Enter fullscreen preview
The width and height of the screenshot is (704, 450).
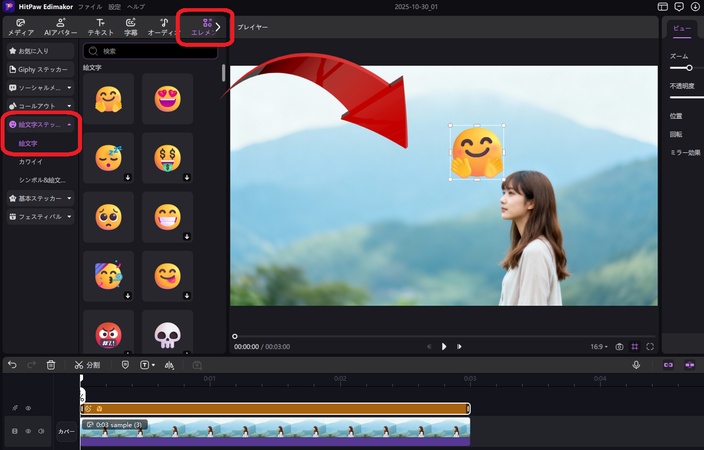(650, 346)
